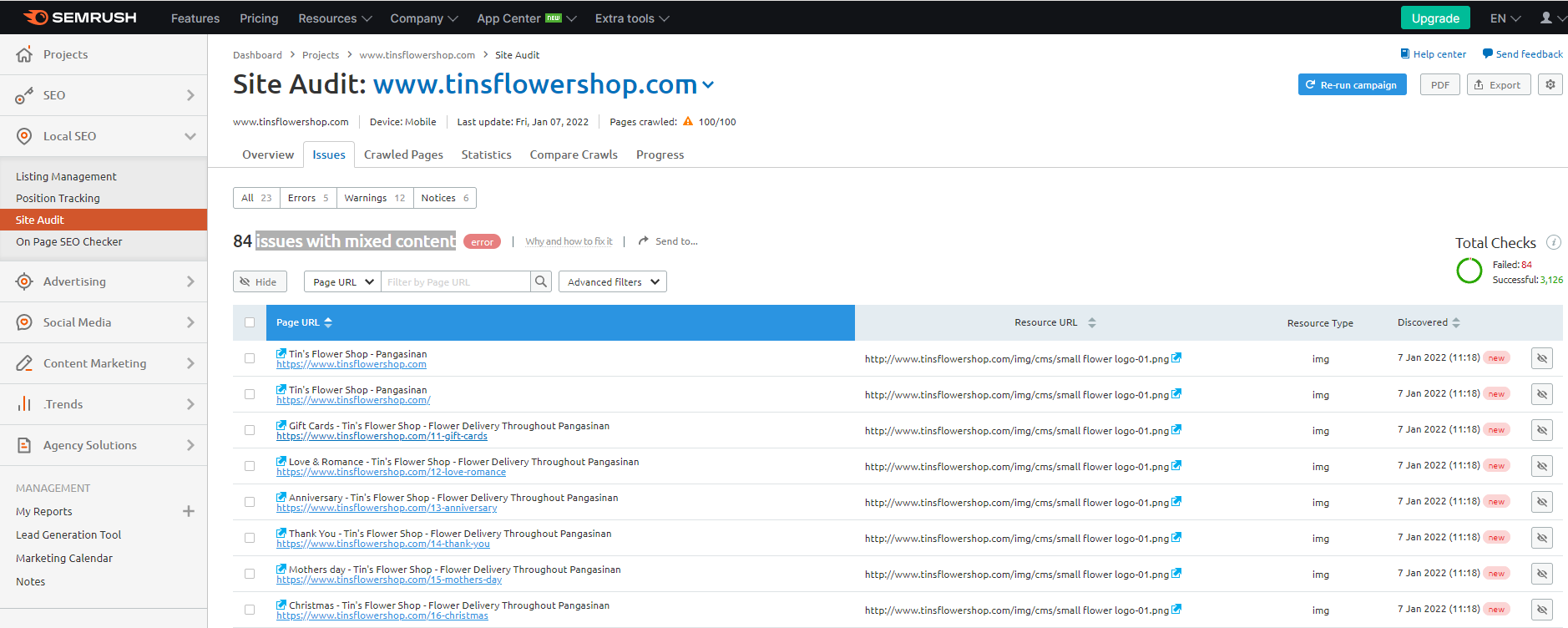1568x628 pixels.
Task: Click Projects in breadcrumb trail
Action: (321, 55)
